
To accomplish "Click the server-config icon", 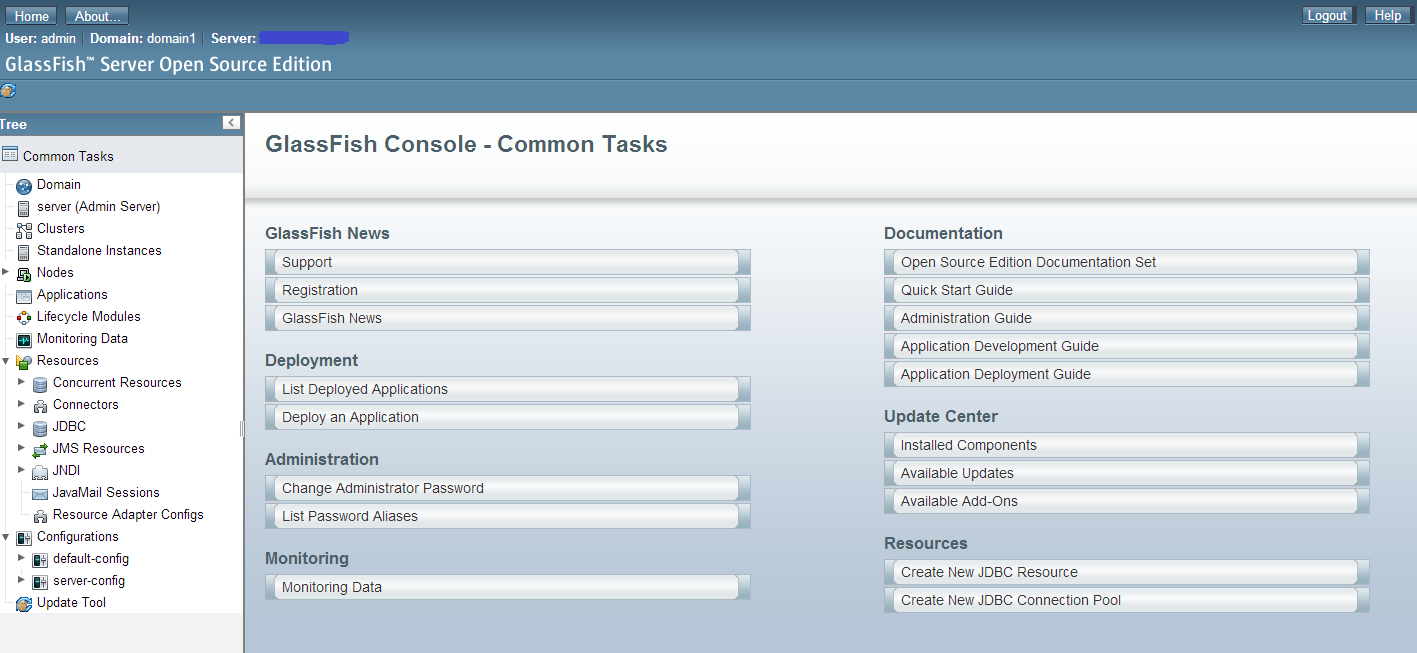I will coord(40,581).
